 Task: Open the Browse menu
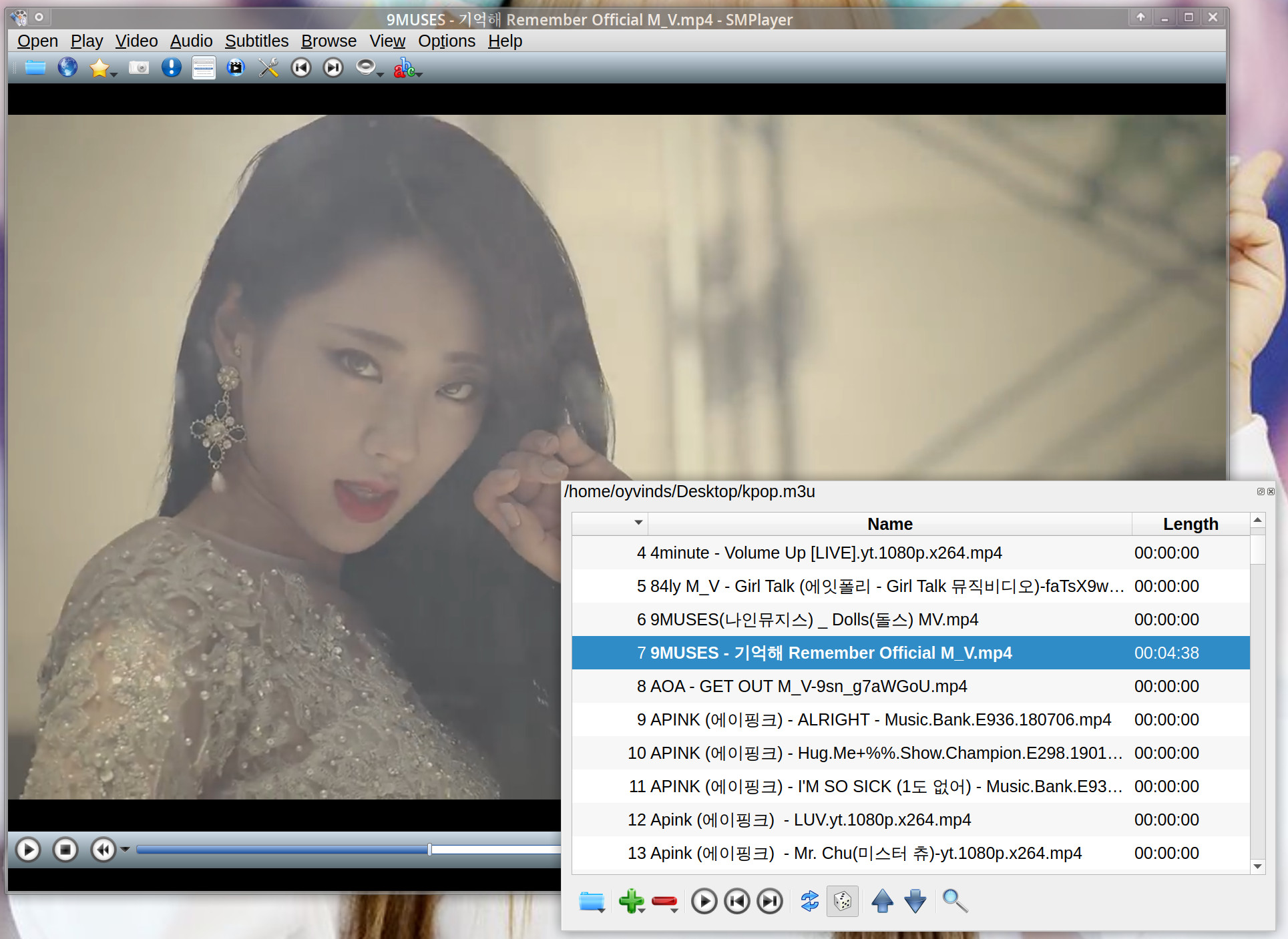pos(329,40)
